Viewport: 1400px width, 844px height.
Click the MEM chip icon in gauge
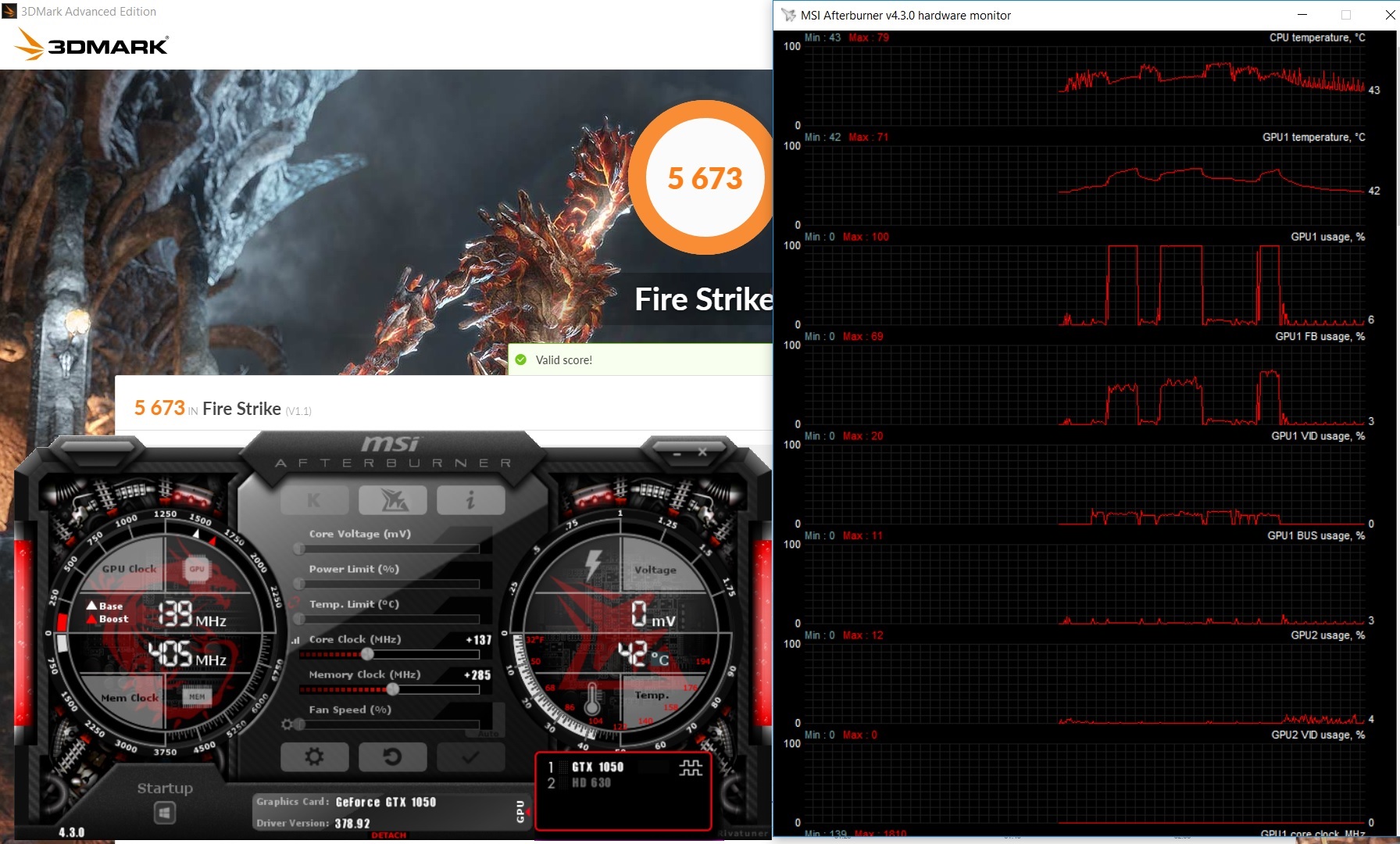(x=197, y=696)
